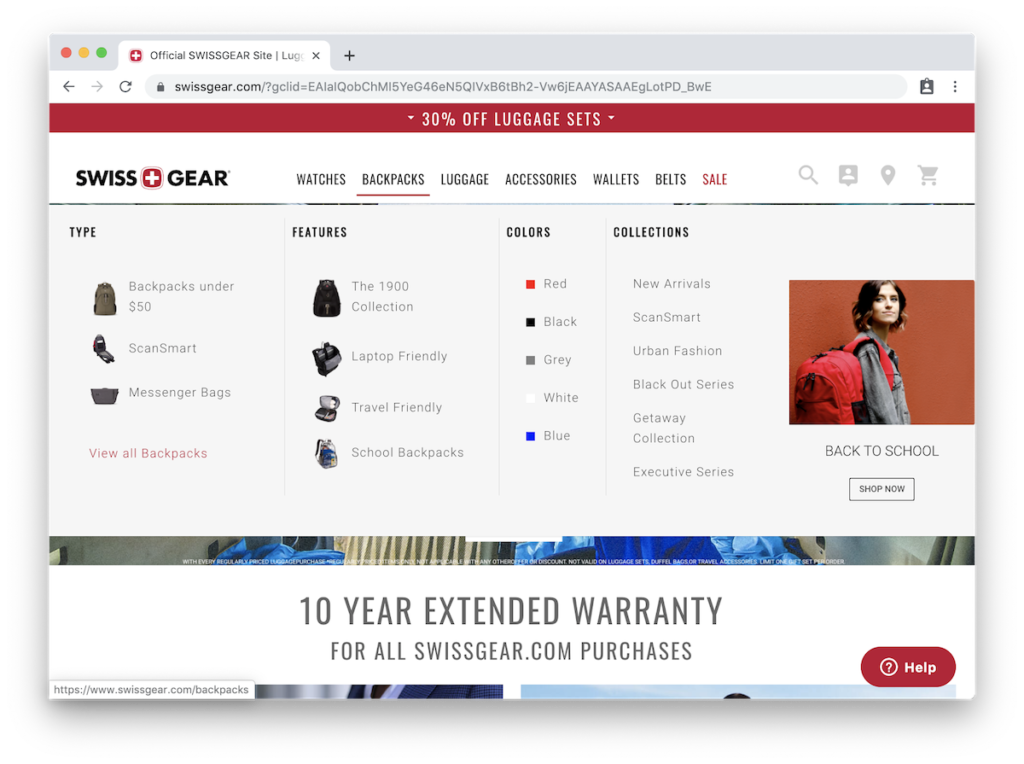
Task: Open the Help chat button
Action: (x=908, y=667)
